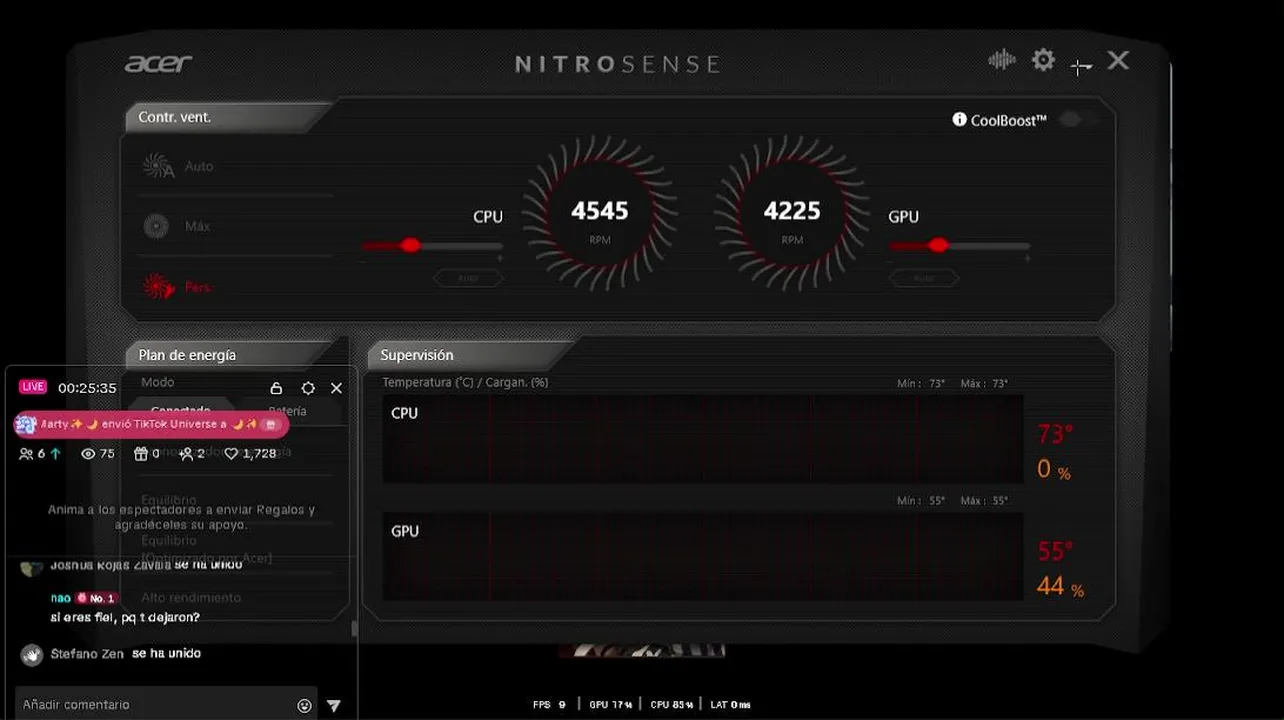Click the heart likes icon showing 1,728
Image resolution: width=1284 pixels, height=720 pixels.
coord(231,454)
